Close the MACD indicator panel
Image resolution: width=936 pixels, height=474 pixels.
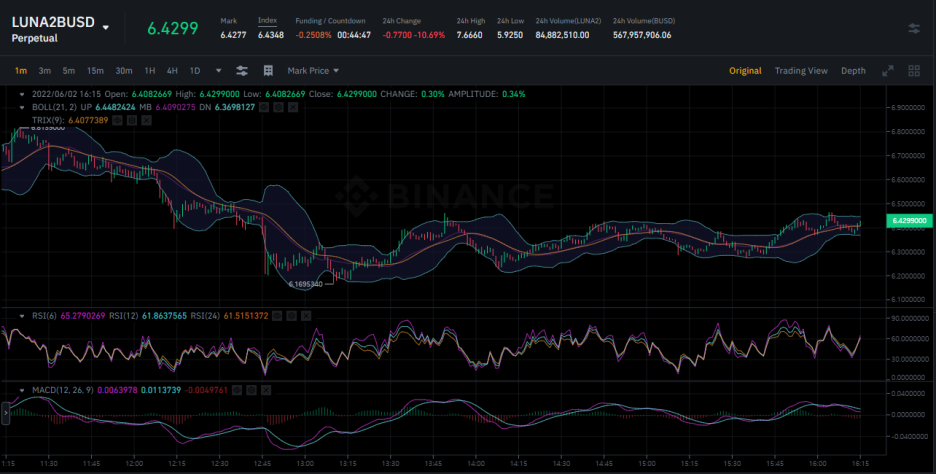(266, 390)
